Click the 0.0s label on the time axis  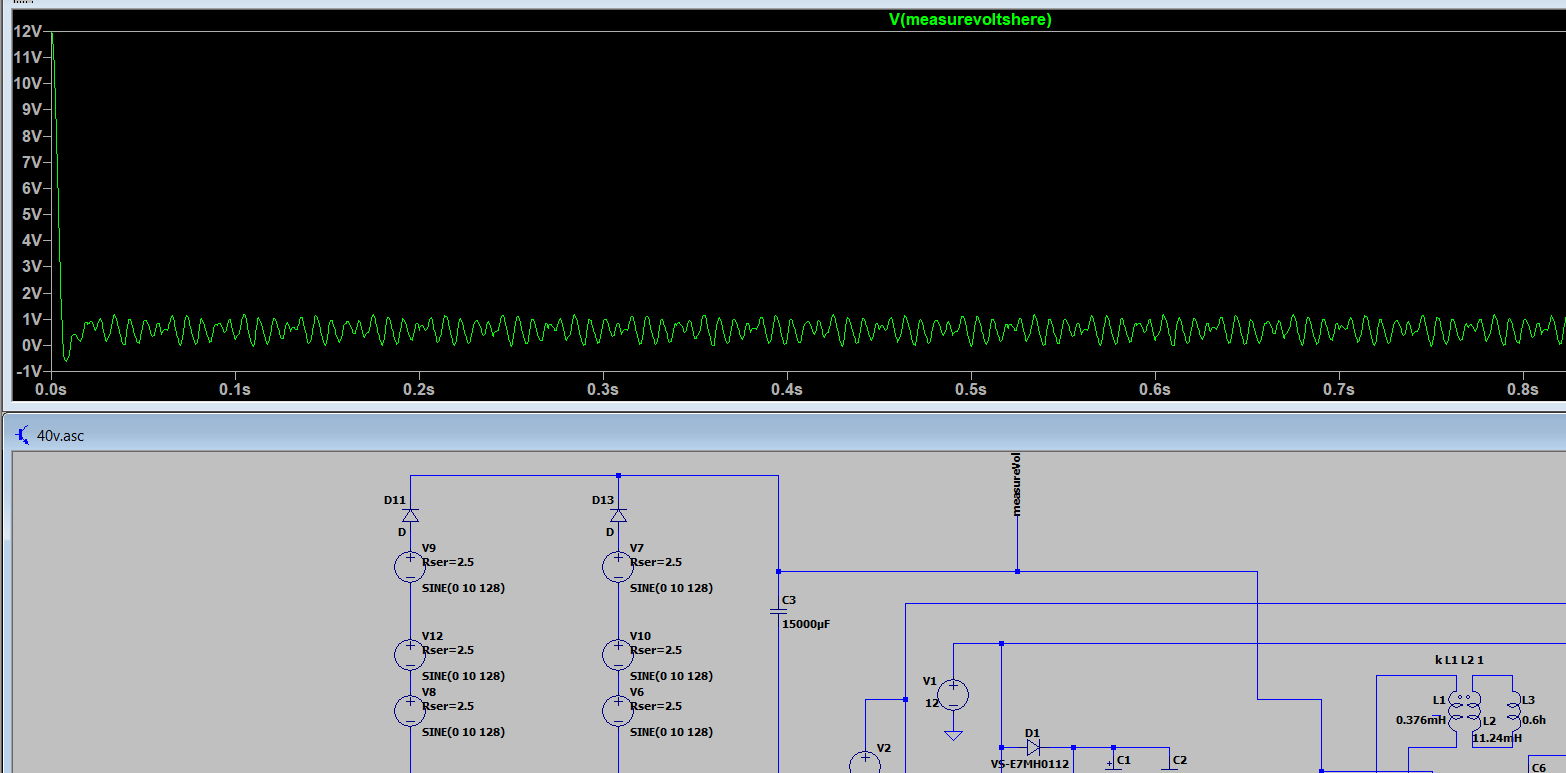click(x=51, y=389)
